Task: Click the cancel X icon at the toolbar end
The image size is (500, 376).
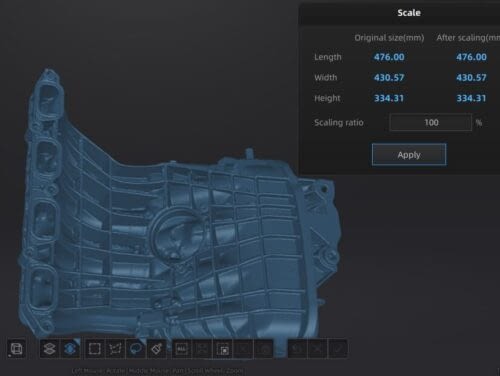Action: [317, 349]
